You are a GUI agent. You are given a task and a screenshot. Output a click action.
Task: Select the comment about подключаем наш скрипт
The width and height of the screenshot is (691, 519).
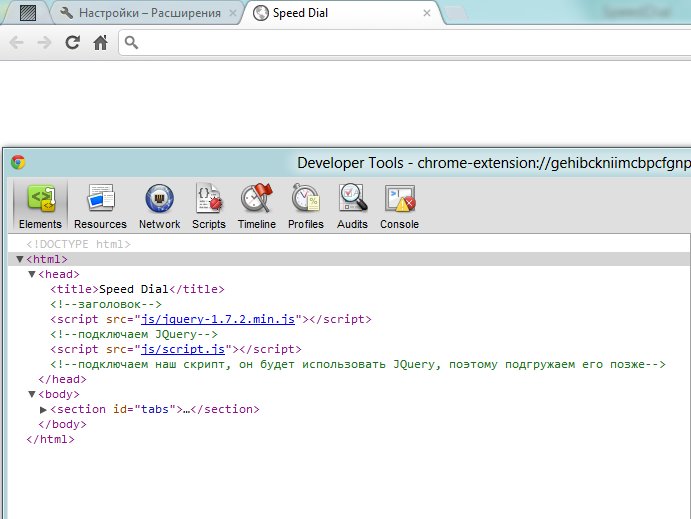pyautogui.click(x=358, y=364)
